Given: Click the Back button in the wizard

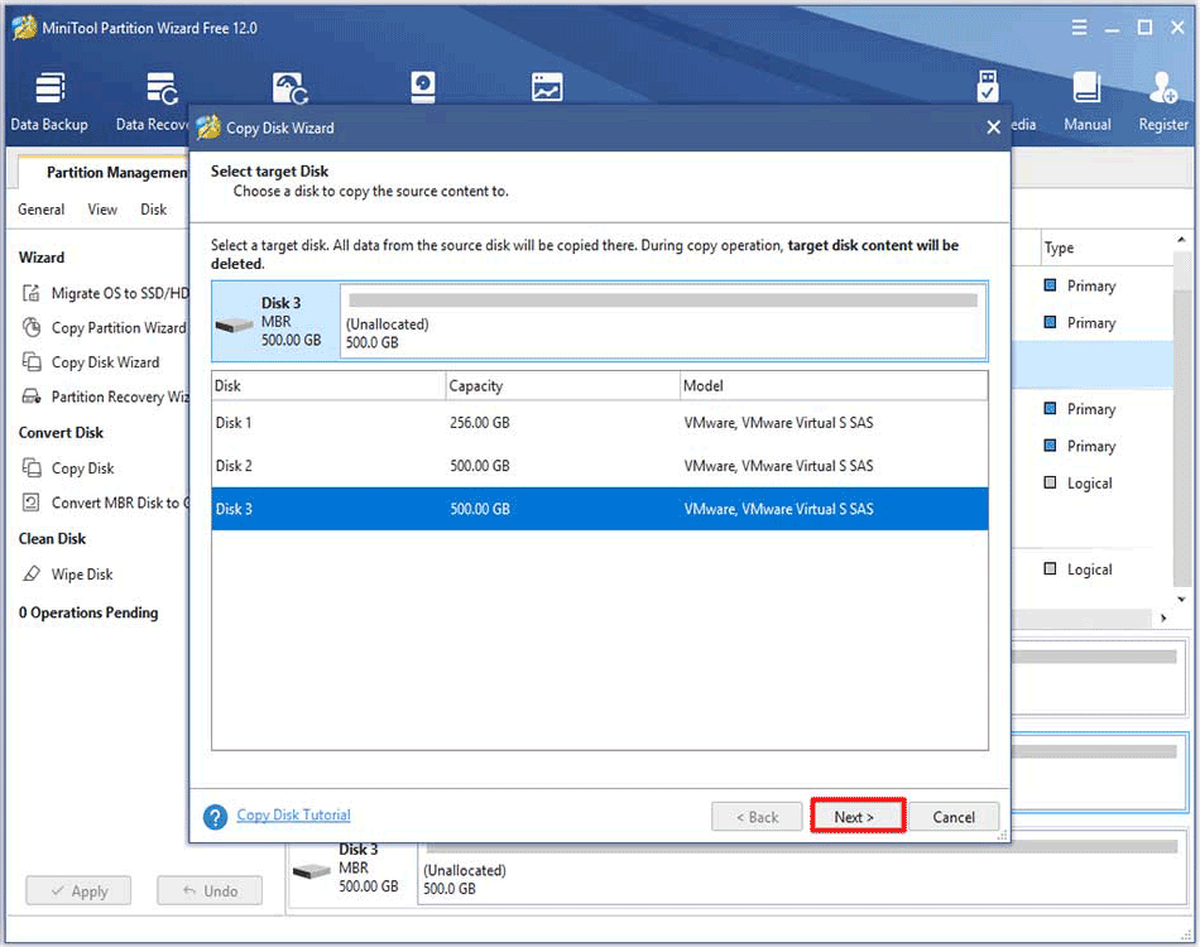Looking at the screenshot, I should (757, 817).
